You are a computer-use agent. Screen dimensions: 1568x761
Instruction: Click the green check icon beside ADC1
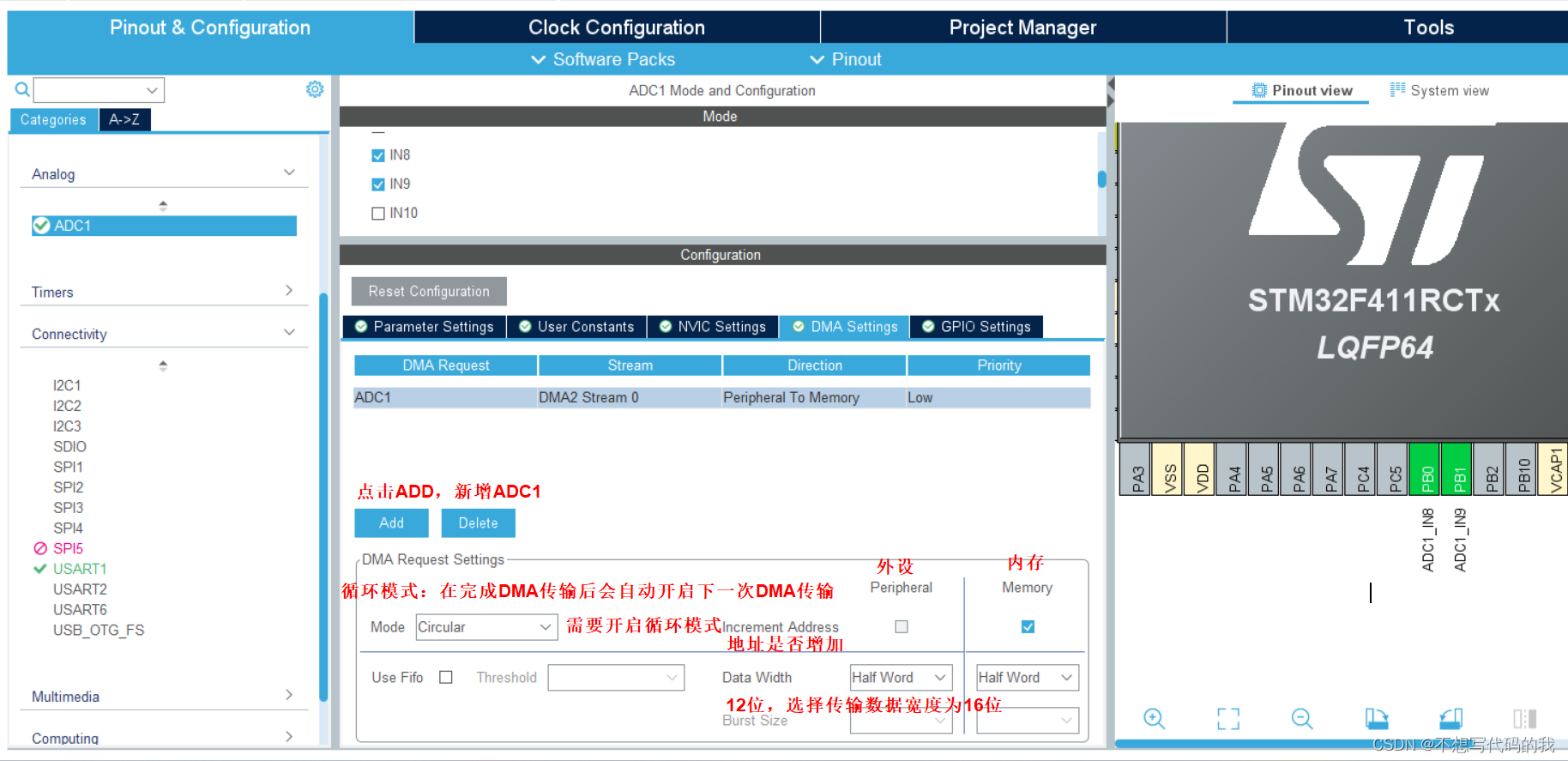pyautogui.click(x=41, y=226)
